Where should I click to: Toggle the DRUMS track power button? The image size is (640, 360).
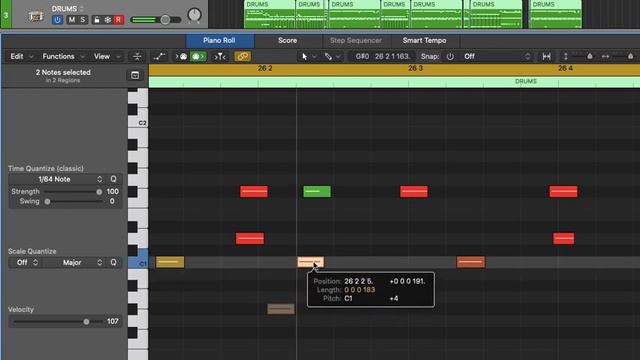click(57, 20)
